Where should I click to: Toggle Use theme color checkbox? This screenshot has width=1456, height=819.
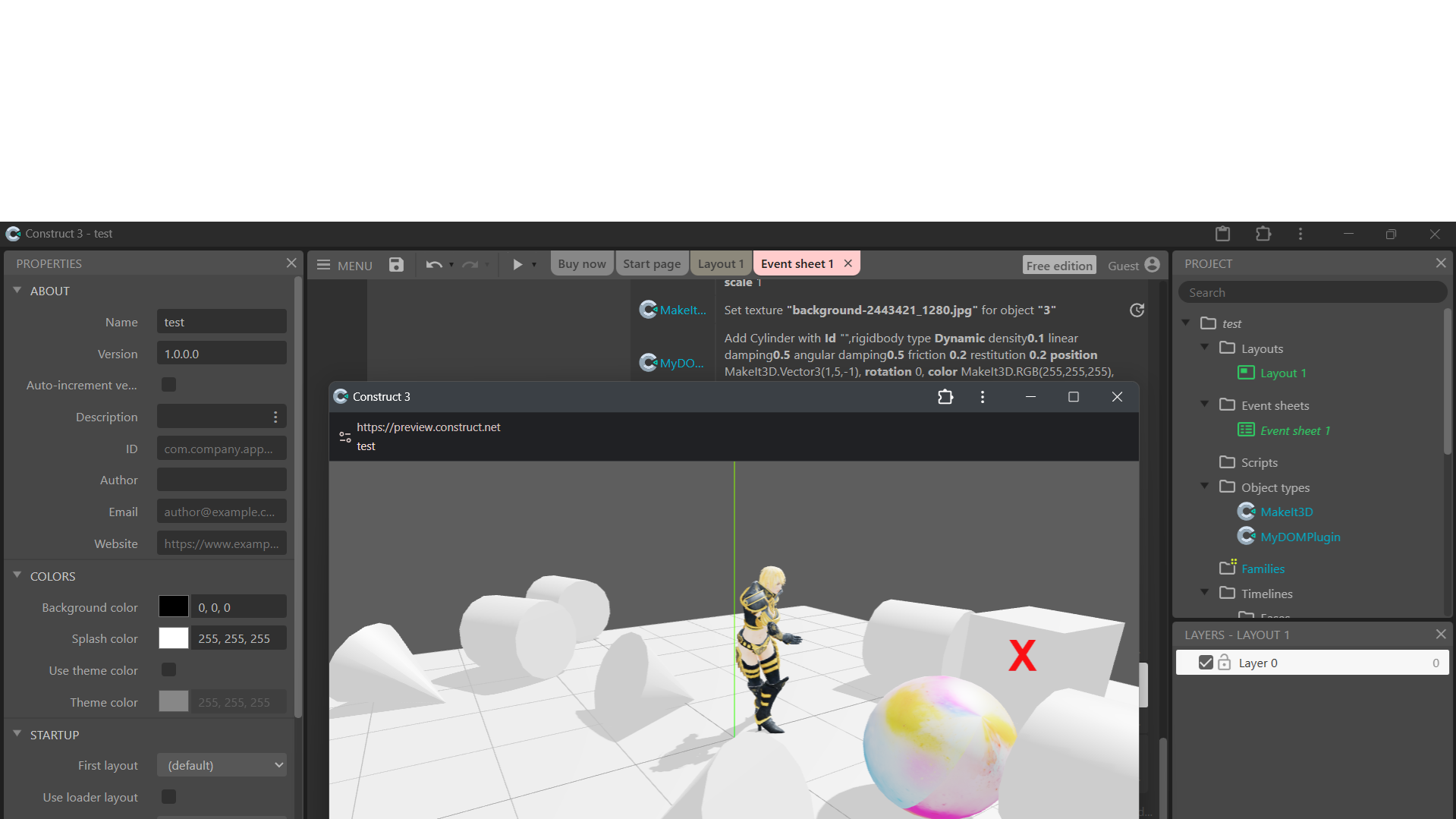(x=168, y=669)
